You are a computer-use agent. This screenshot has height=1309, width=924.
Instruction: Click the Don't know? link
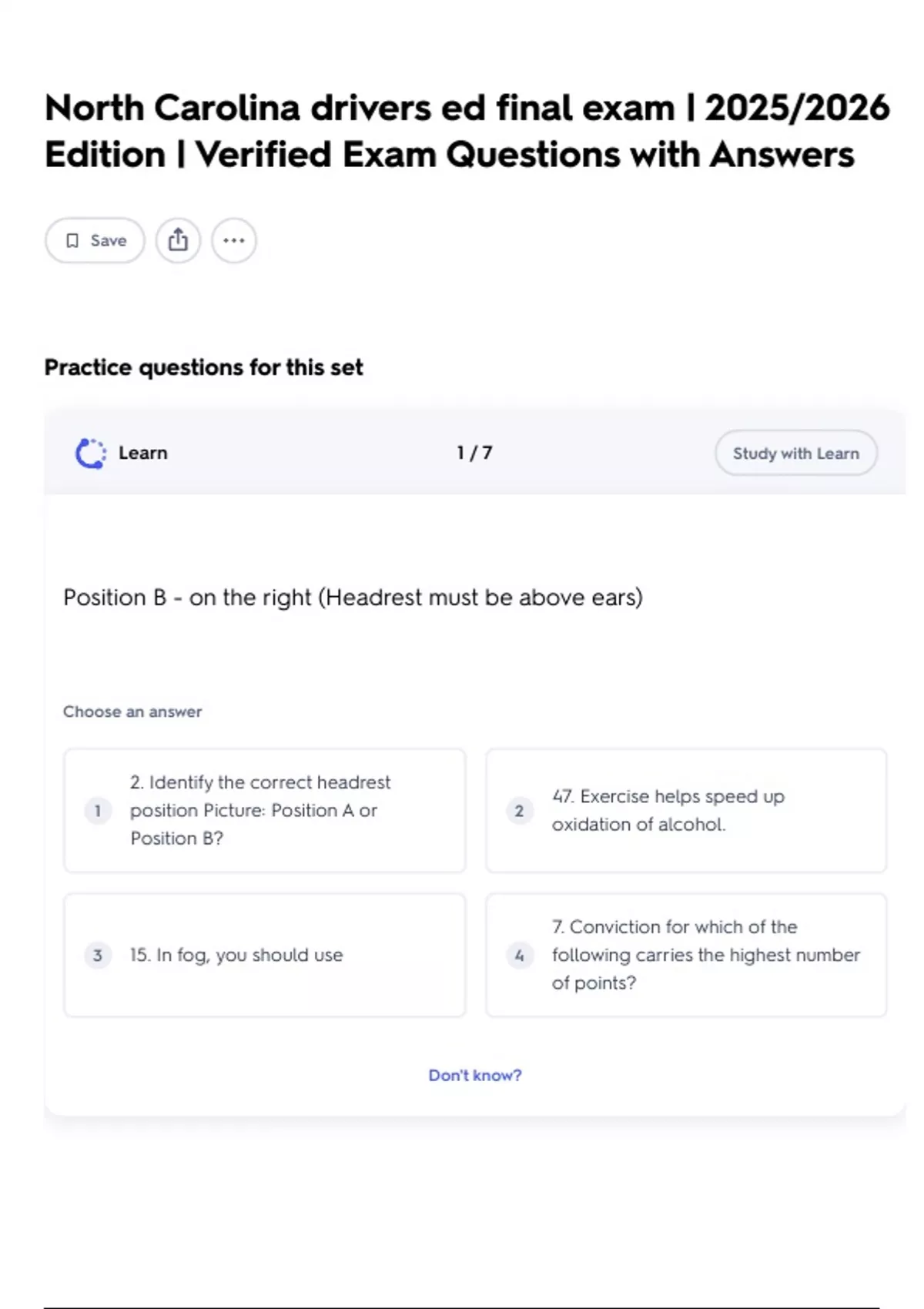coord(474,1075)
